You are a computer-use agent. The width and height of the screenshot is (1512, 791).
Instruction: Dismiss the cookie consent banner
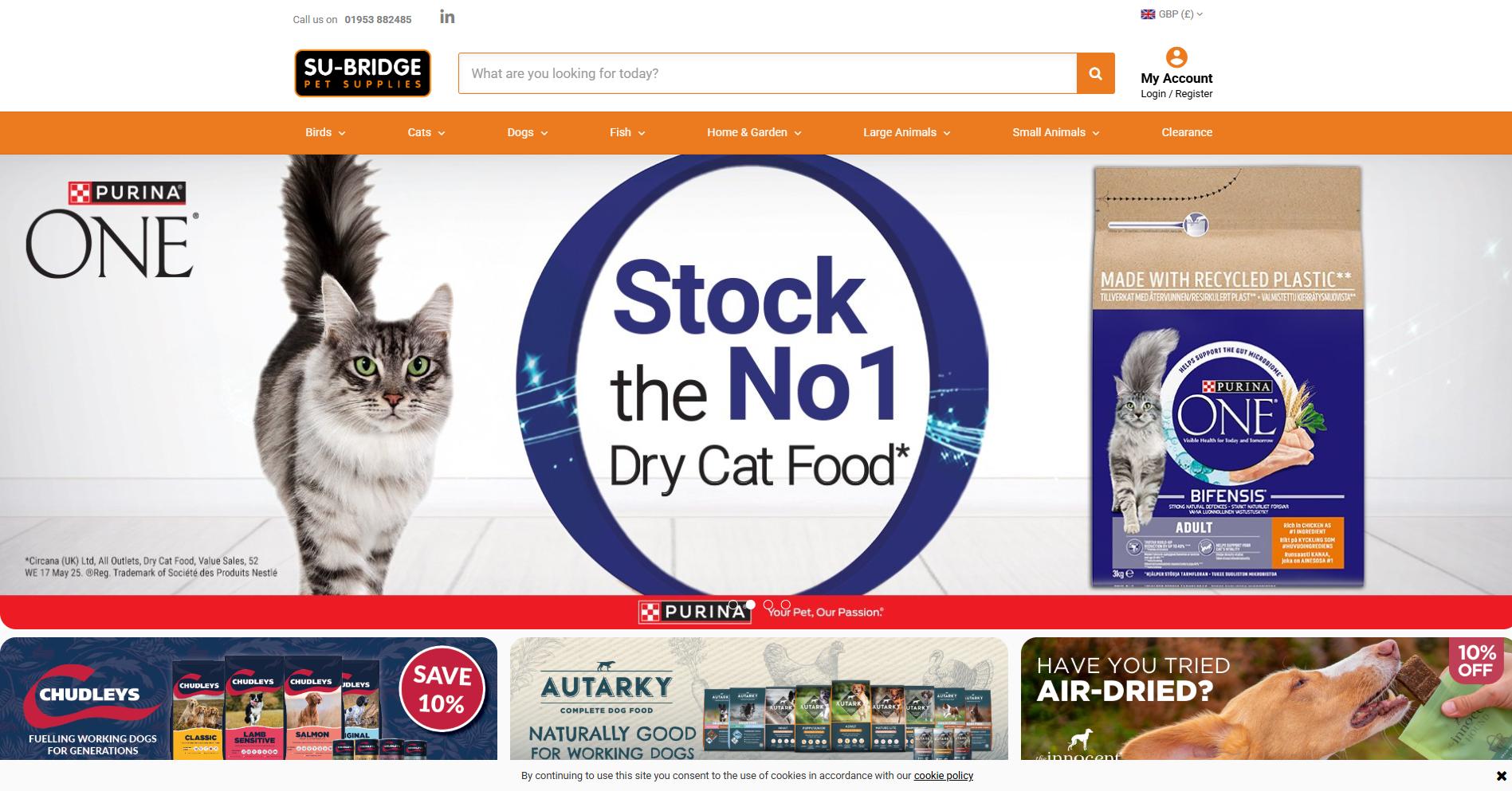point(1501,776)
